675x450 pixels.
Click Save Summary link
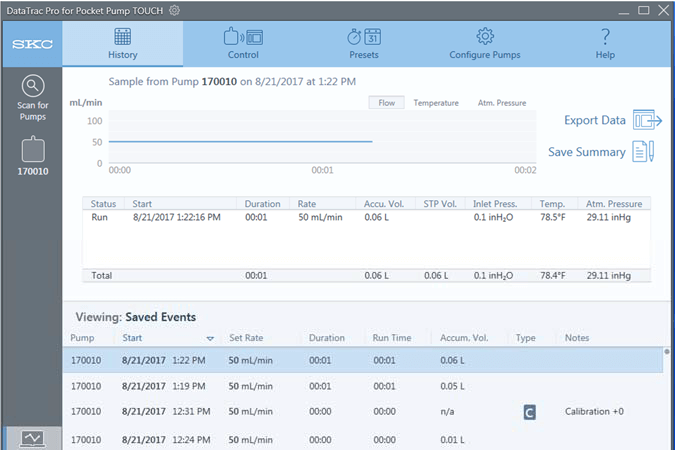click(x=586, y=152)
